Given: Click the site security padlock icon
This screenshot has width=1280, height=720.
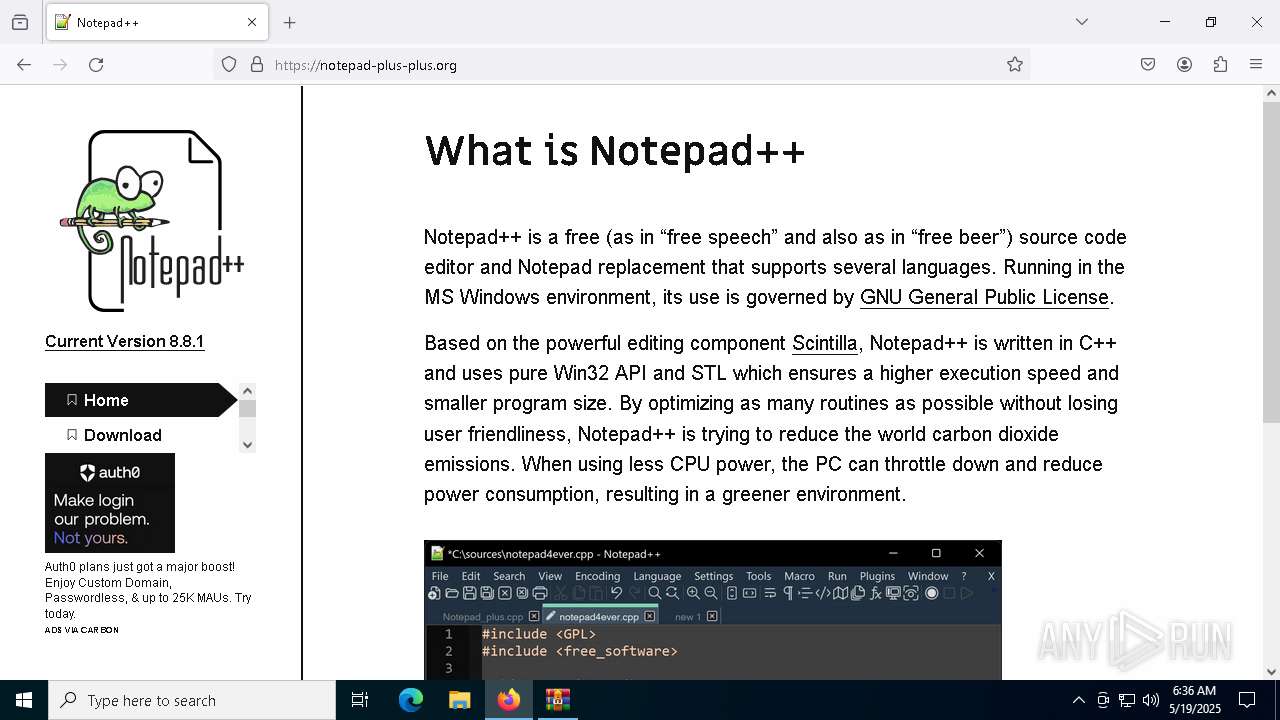Looking at the screenshot, I should (x=257, y=64).
